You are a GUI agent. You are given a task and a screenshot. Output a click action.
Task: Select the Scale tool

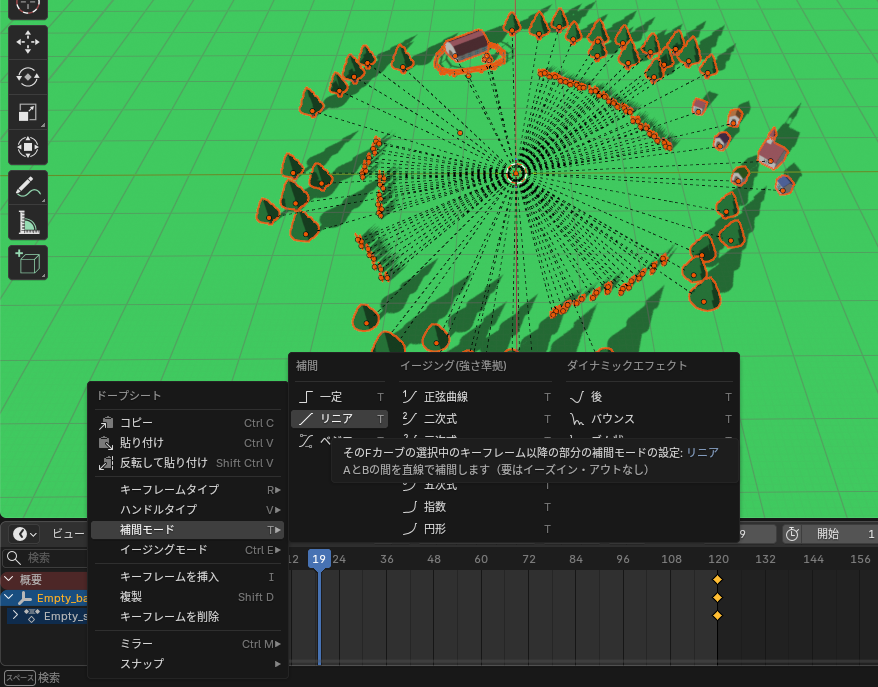(28, 113)
